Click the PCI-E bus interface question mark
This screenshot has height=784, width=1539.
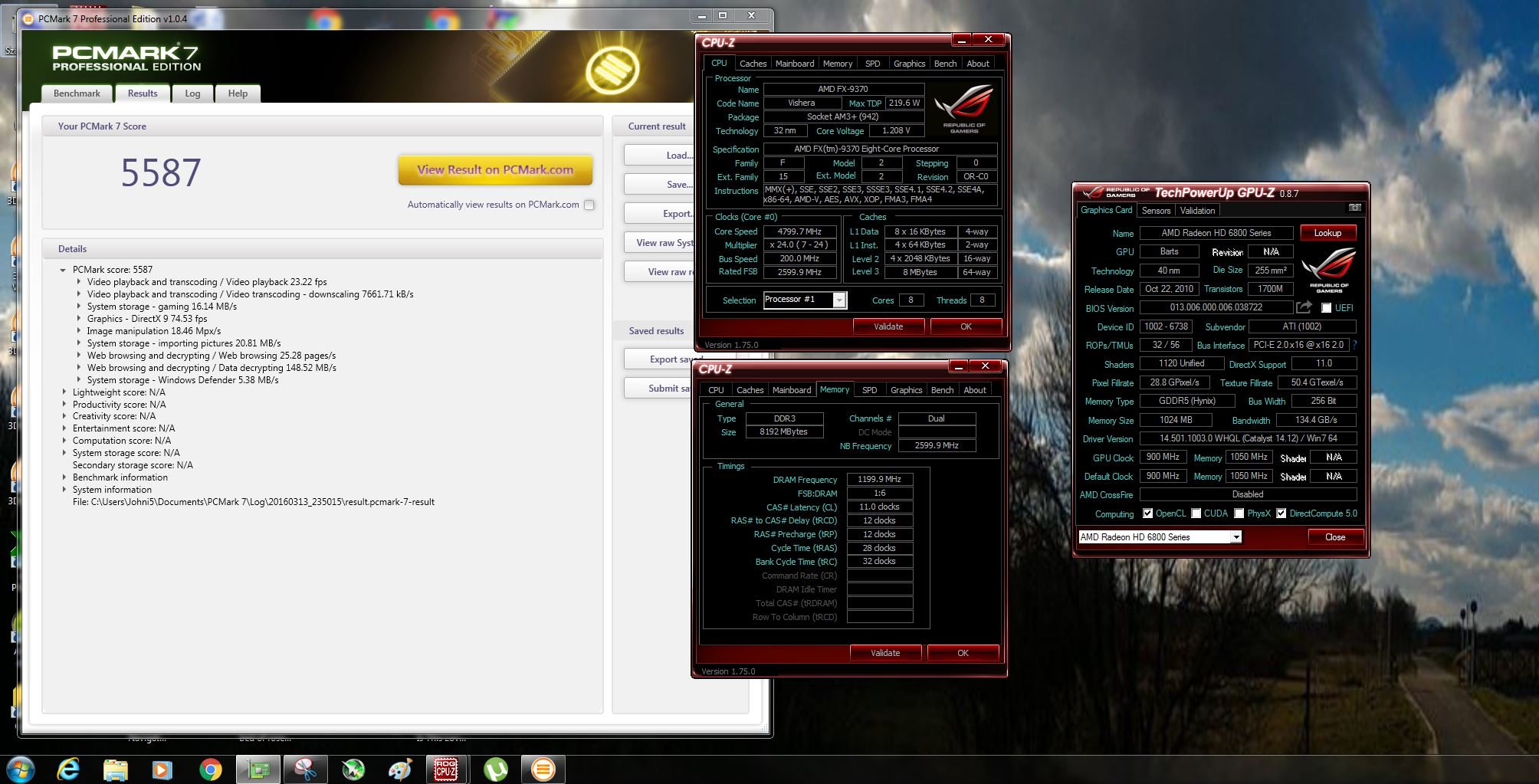click(x=1354, y=345)
